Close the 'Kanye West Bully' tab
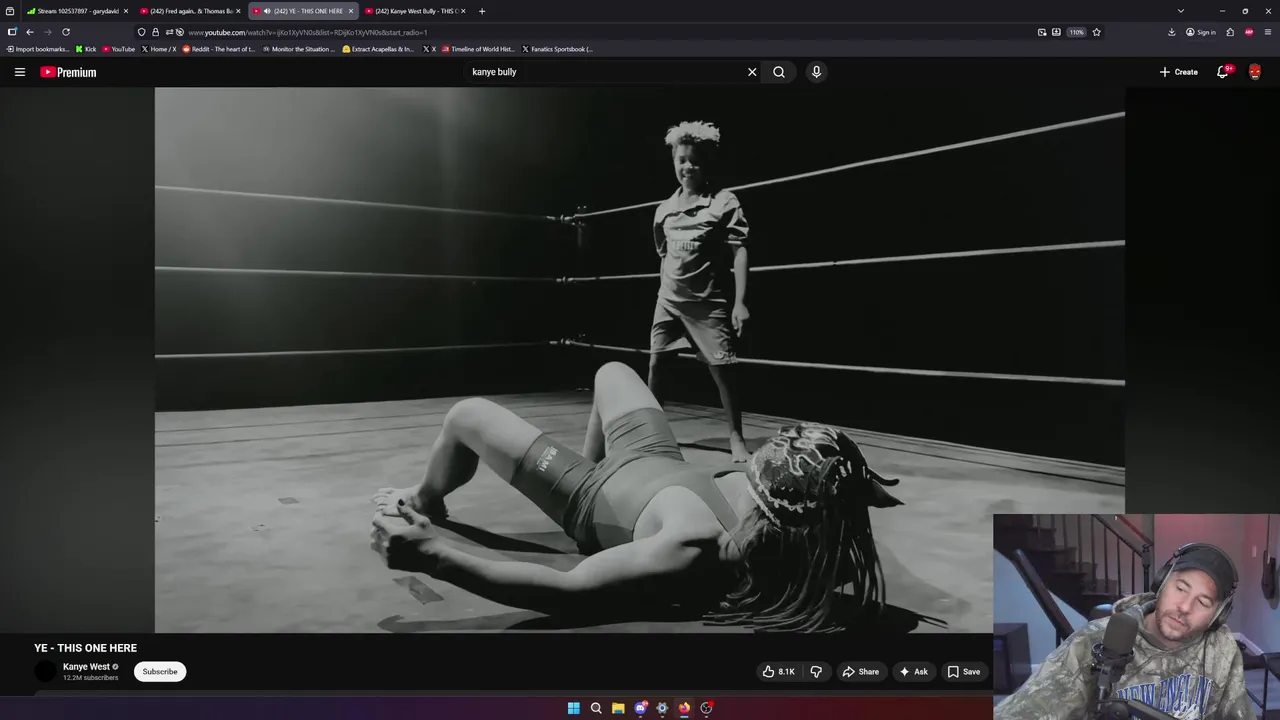The width and height of the screenshot is (1280, 720). [464, 11]
